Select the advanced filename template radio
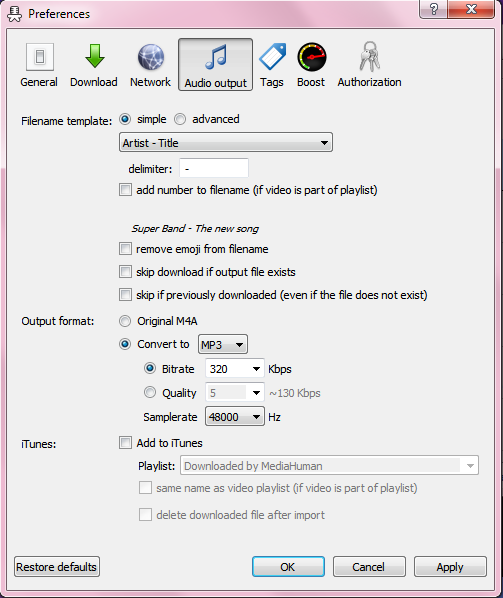This screenshot has height=598, width=503. pyautogui.click(x=180, y=119)
